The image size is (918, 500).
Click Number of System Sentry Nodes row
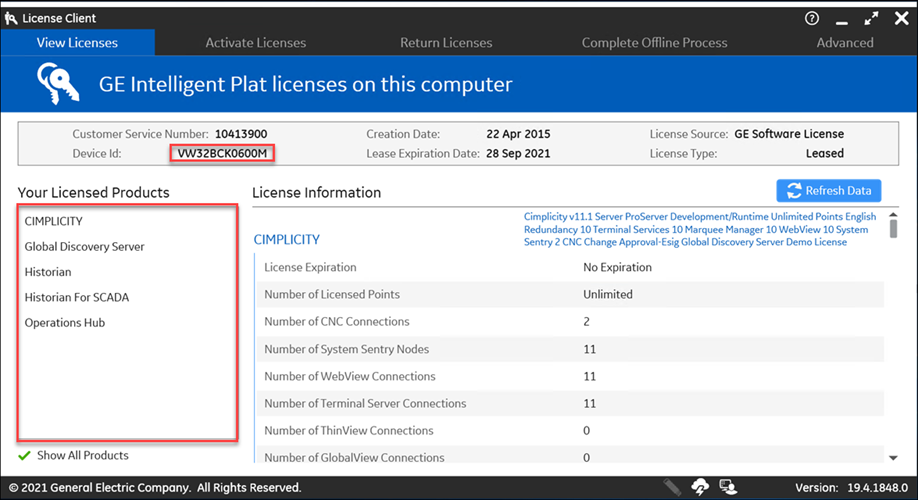point(570,349)
